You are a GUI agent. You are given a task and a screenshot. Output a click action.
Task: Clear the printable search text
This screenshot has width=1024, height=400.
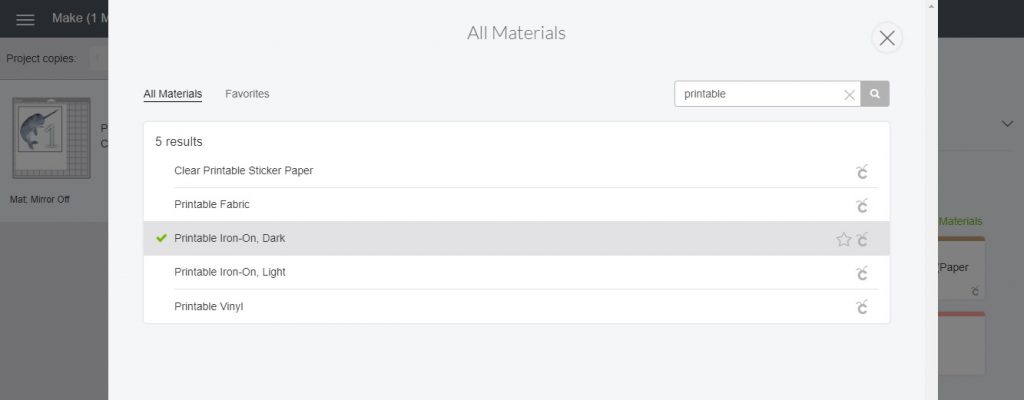pos(849,95)
